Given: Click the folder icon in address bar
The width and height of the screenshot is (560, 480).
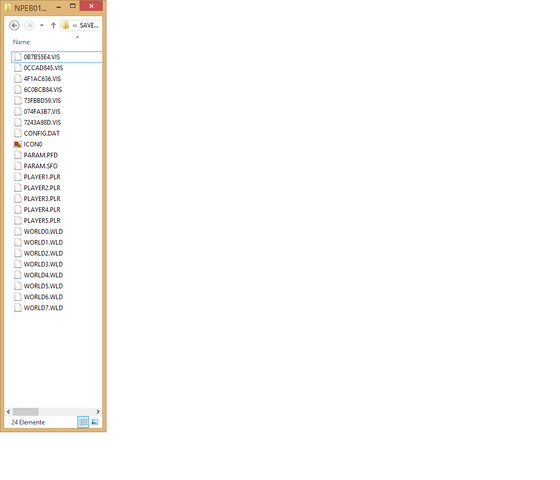Looking at the screenshot, I should [x=66, y=25].
